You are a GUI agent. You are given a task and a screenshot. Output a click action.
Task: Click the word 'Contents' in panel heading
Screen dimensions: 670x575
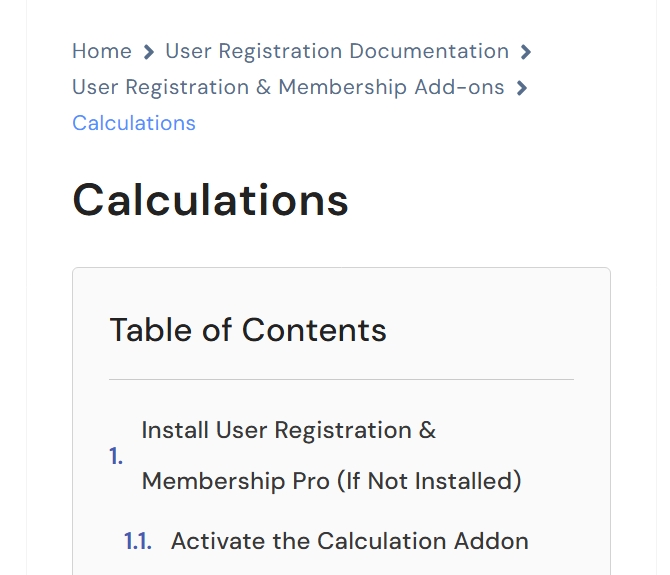[314, 330]
